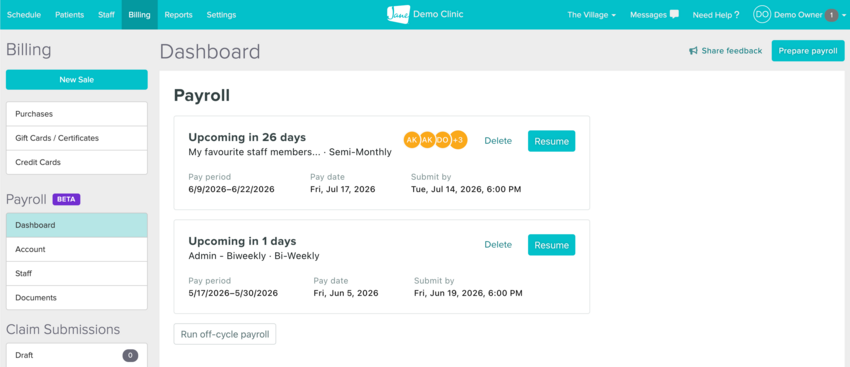This screenshot has width=850, height=367.
Task: Open Documents in Payroll sidebar
Action: (x=76, y=298)
